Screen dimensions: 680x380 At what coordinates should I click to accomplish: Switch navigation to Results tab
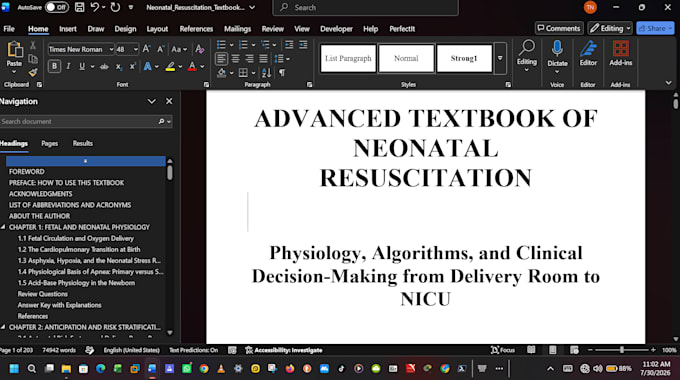pyautogui.click(x=82, y=143)
